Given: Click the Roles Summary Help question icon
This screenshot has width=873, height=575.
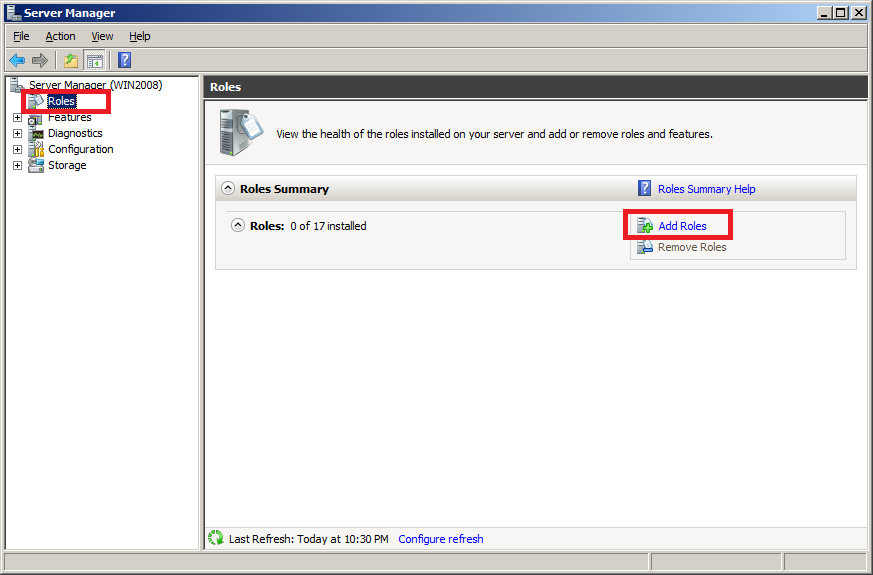Looking at the screenshot, I should (644, 188).
